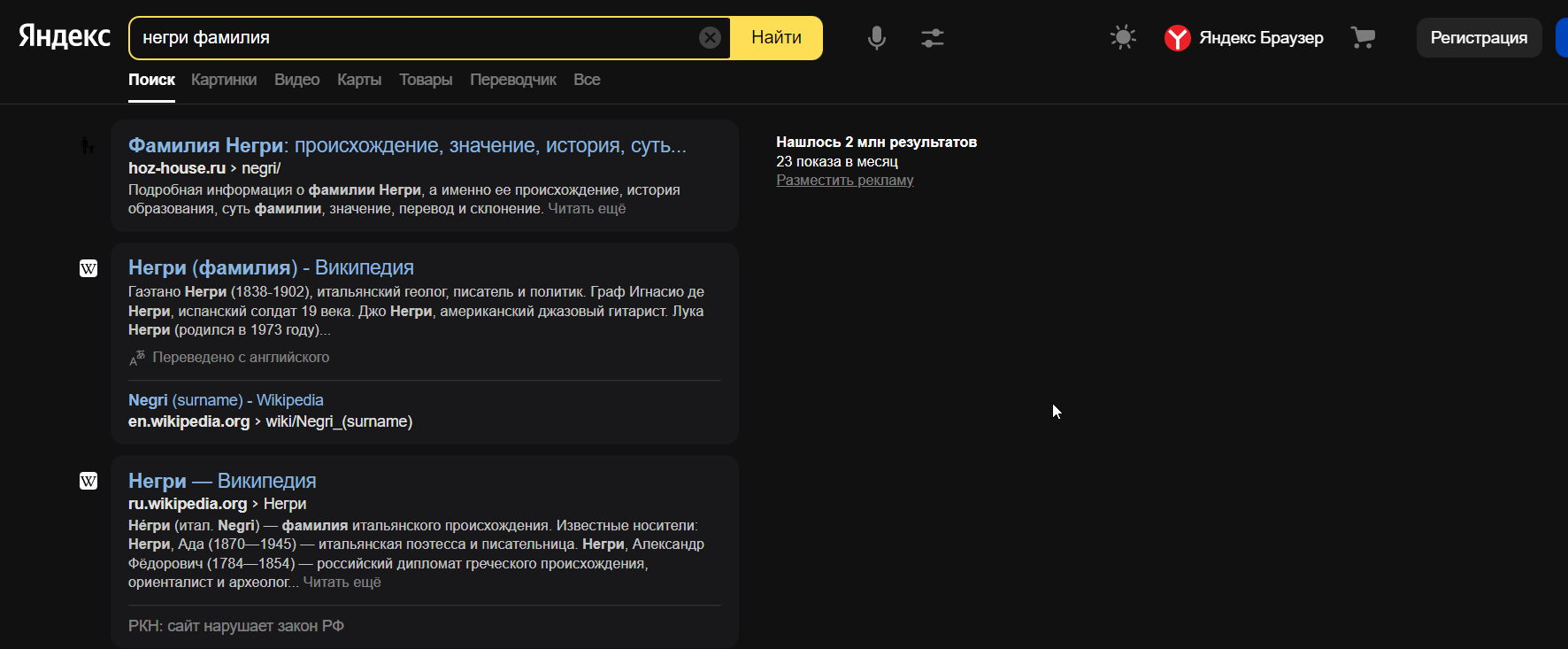
Task: Click the Yandex logo
Action: point(65,36)
